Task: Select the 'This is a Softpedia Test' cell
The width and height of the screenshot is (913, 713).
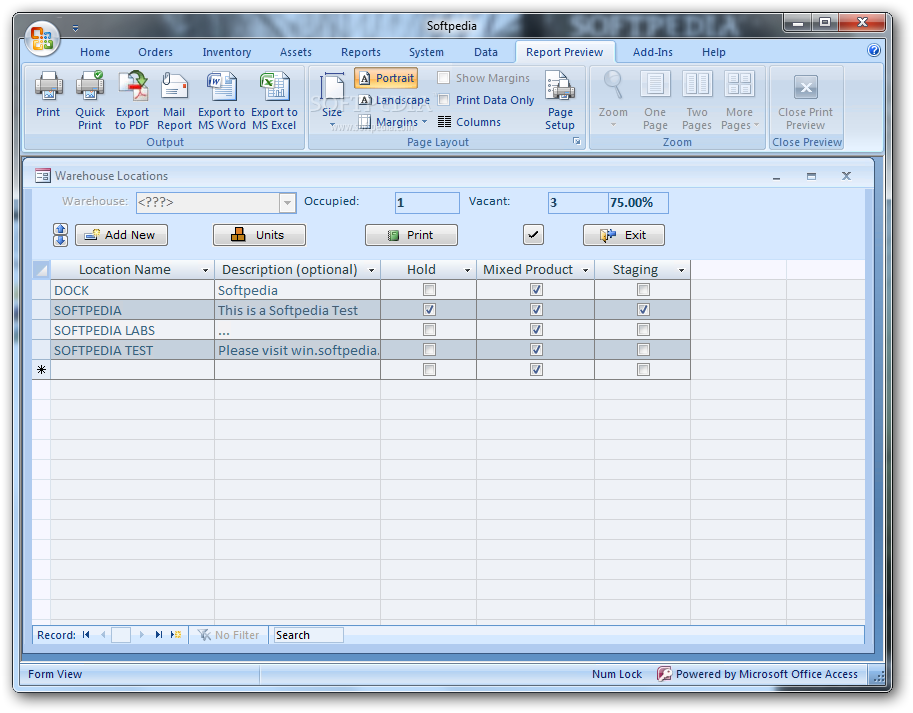Action: coord(298,310)
